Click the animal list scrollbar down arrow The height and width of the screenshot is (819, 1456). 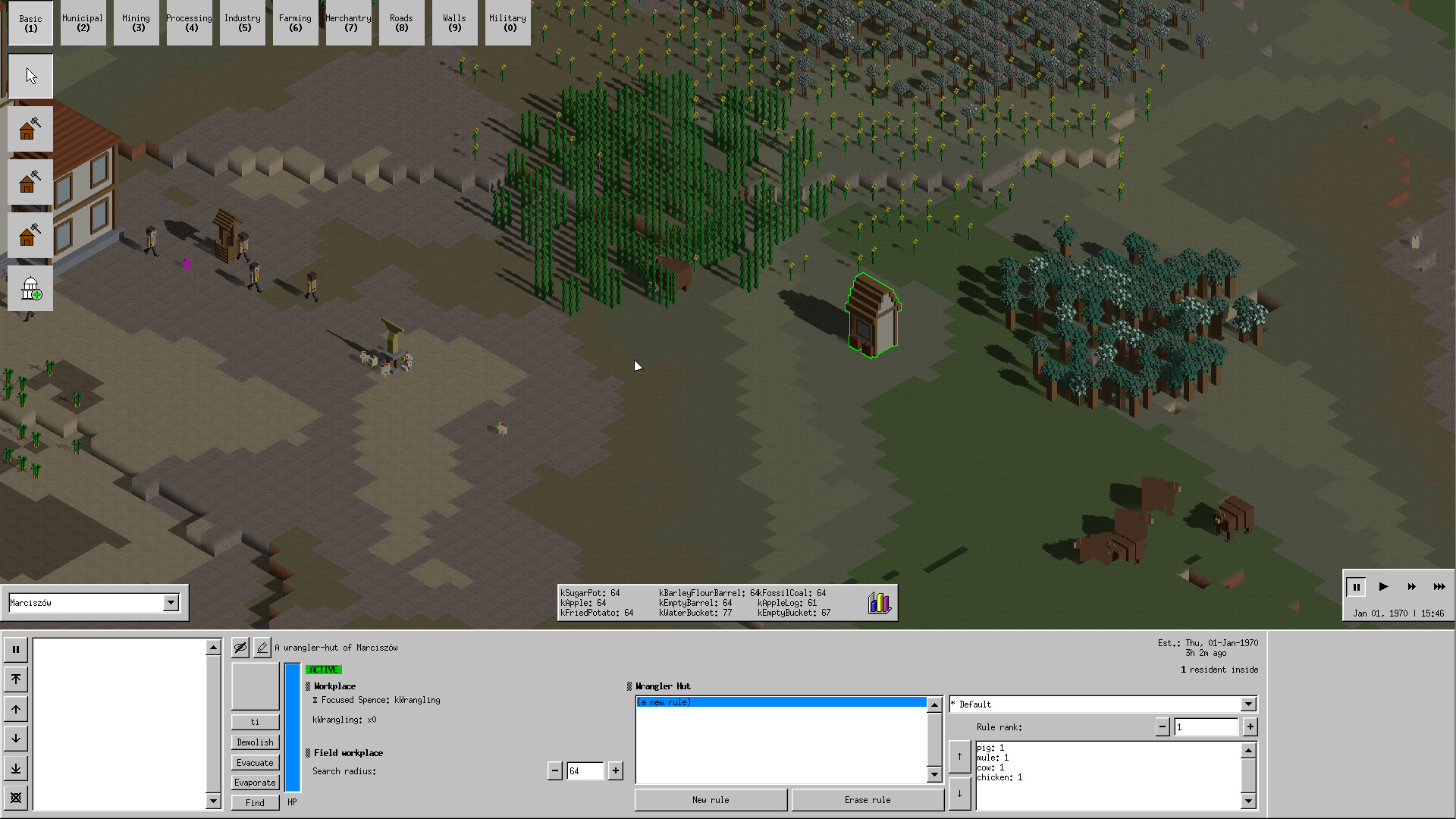coord(1248,801)
